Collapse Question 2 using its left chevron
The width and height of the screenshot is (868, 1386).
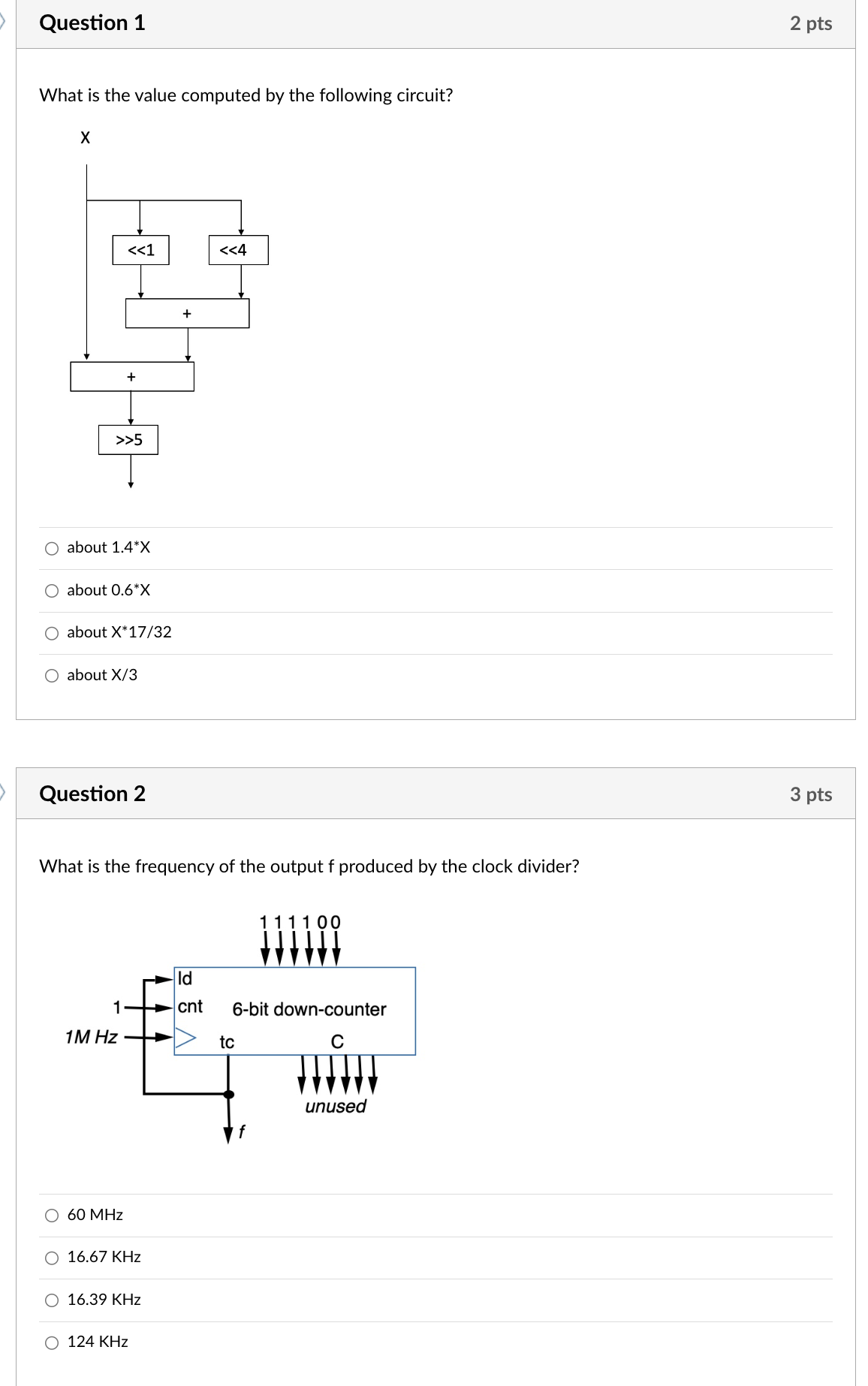[5, 794]
